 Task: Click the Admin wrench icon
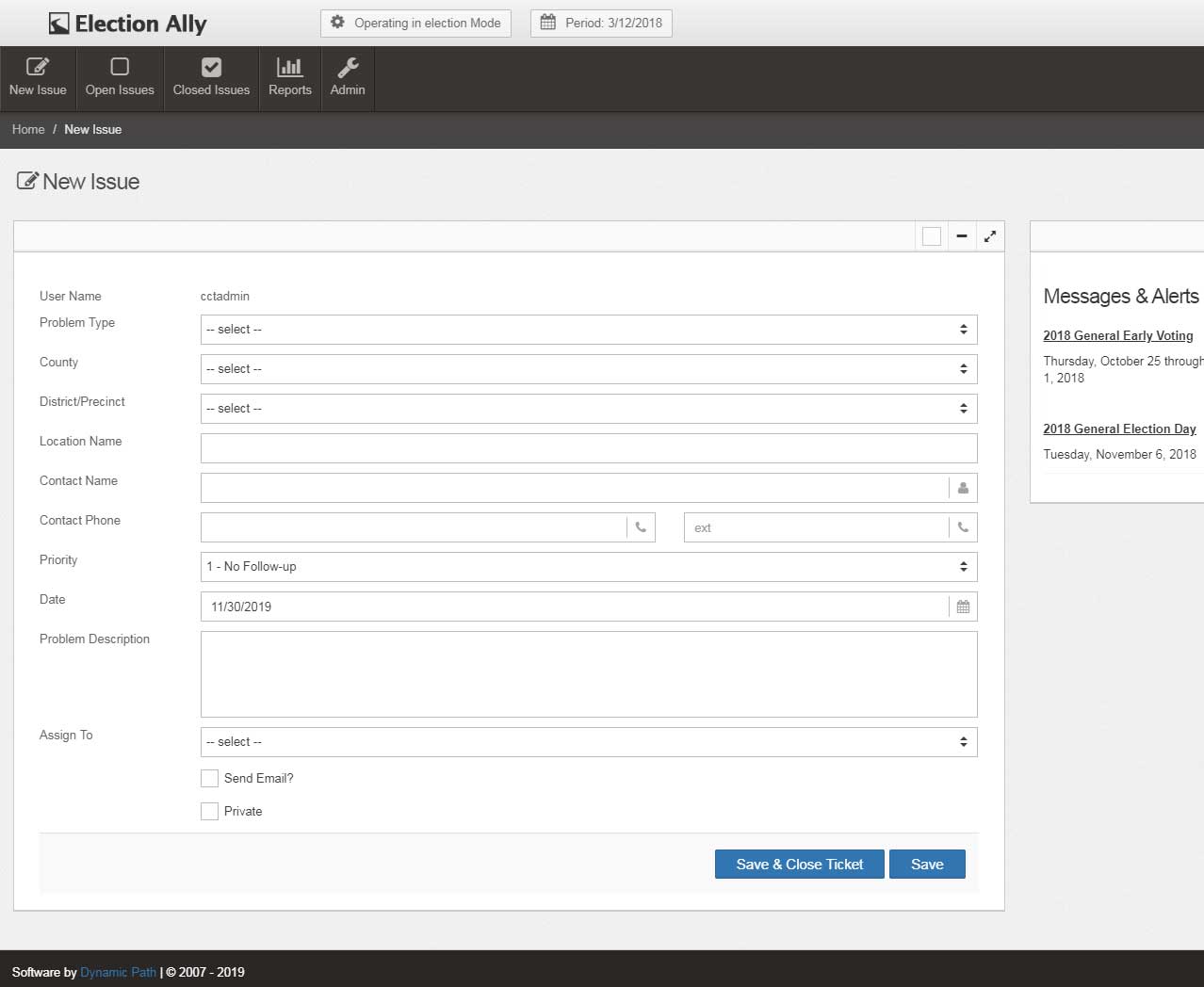click(x=348, y=67)
